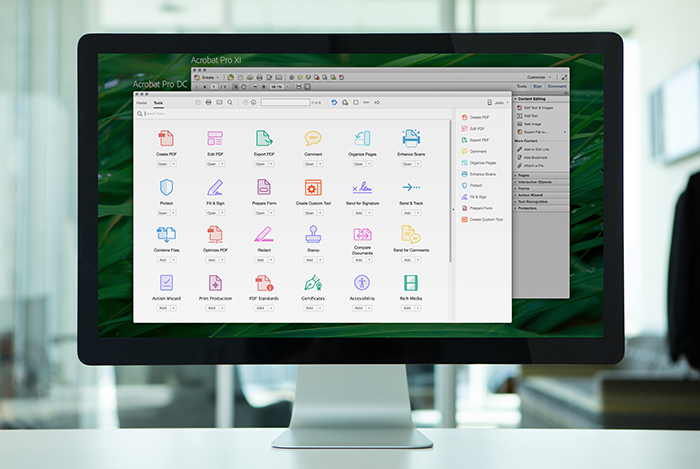
Task: Click the Redact tool icon
Action: pyautogui.click(x=263, y=234)
